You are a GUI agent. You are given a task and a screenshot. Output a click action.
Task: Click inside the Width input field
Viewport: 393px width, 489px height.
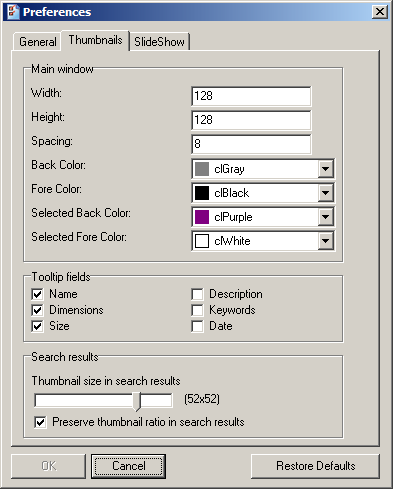tap(251, 96)
